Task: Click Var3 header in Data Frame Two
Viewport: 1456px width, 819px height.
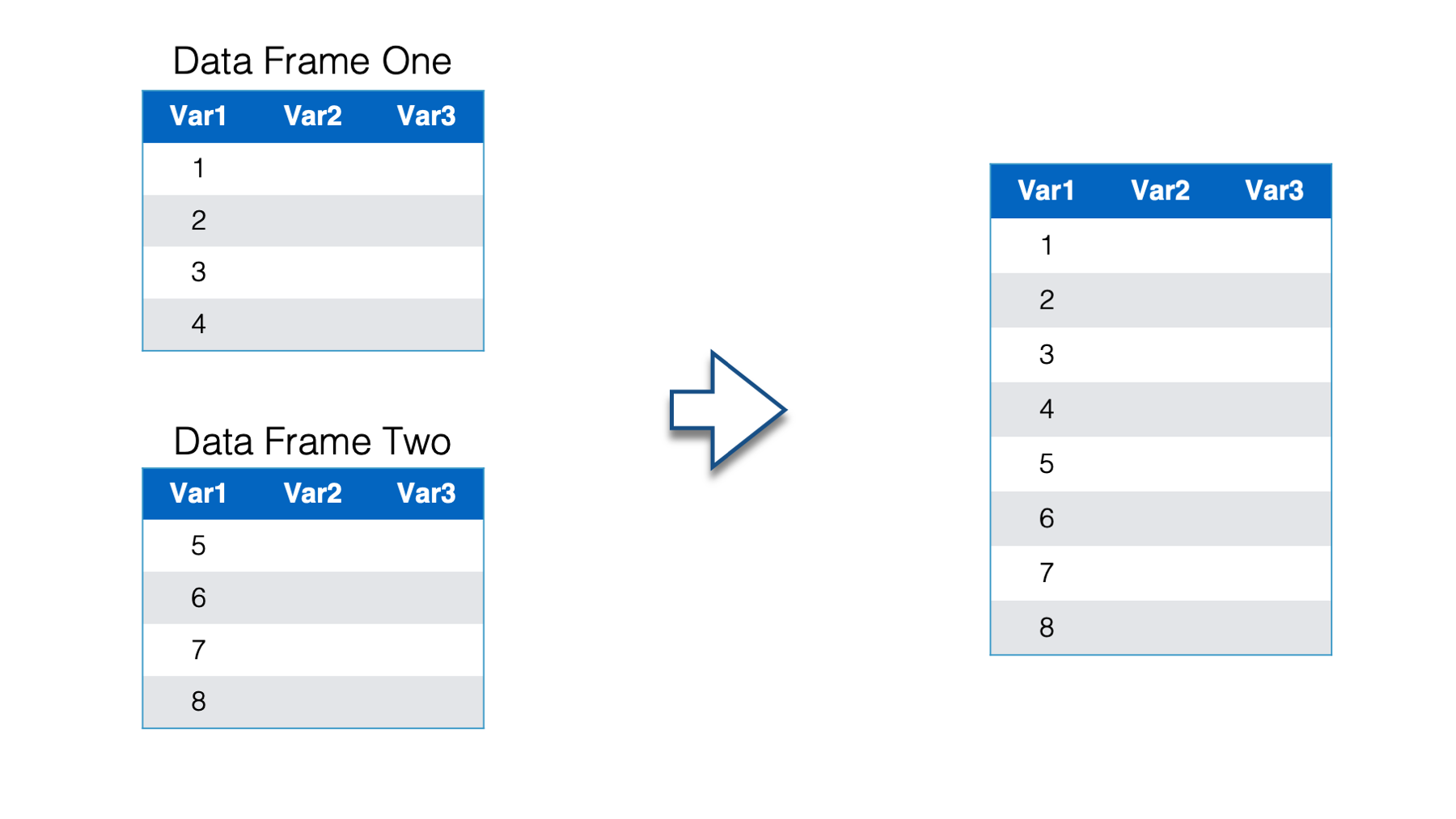Action: tap(426, 494)
